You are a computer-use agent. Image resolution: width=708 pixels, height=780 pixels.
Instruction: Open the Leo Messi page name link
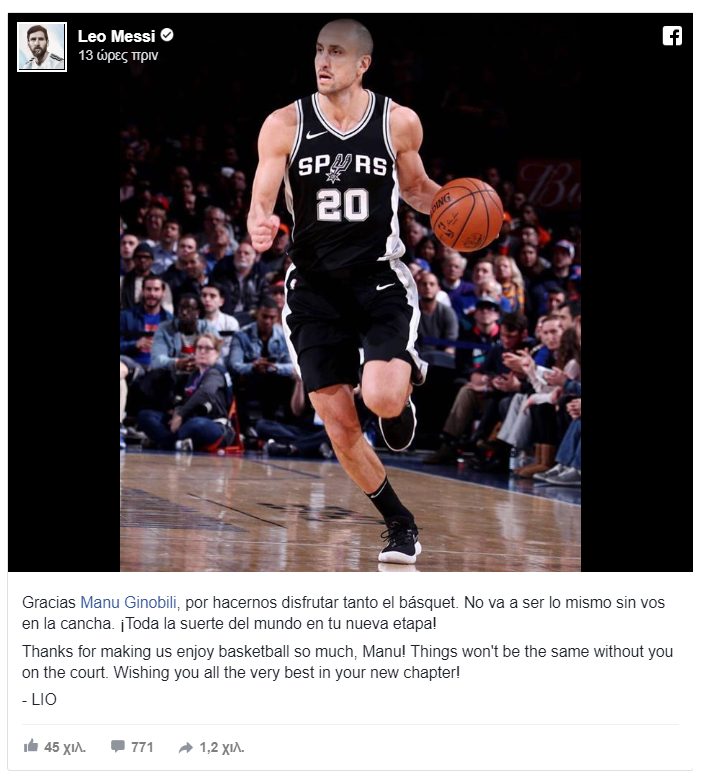point(117,37)
